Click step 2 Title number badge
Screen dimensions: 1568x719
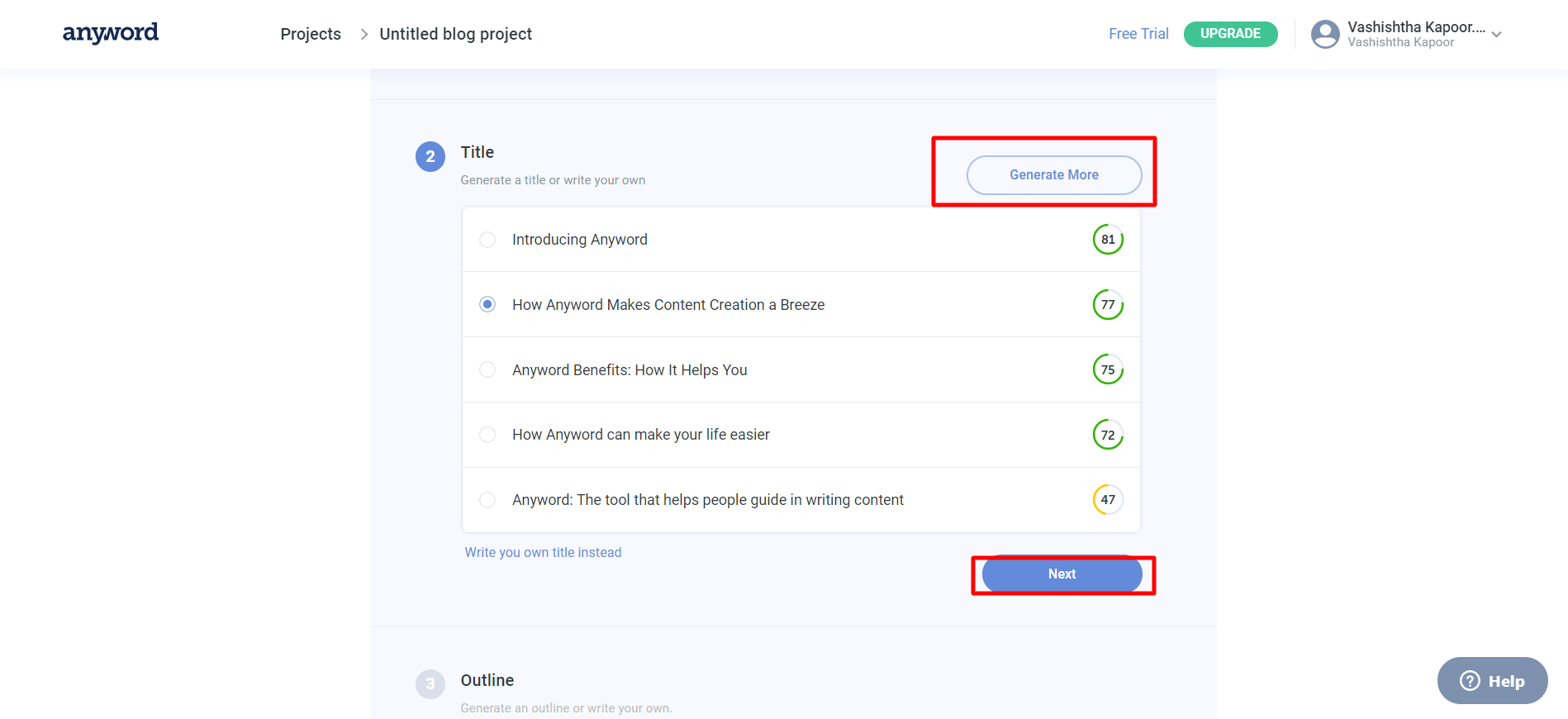[x=430, y=156]
